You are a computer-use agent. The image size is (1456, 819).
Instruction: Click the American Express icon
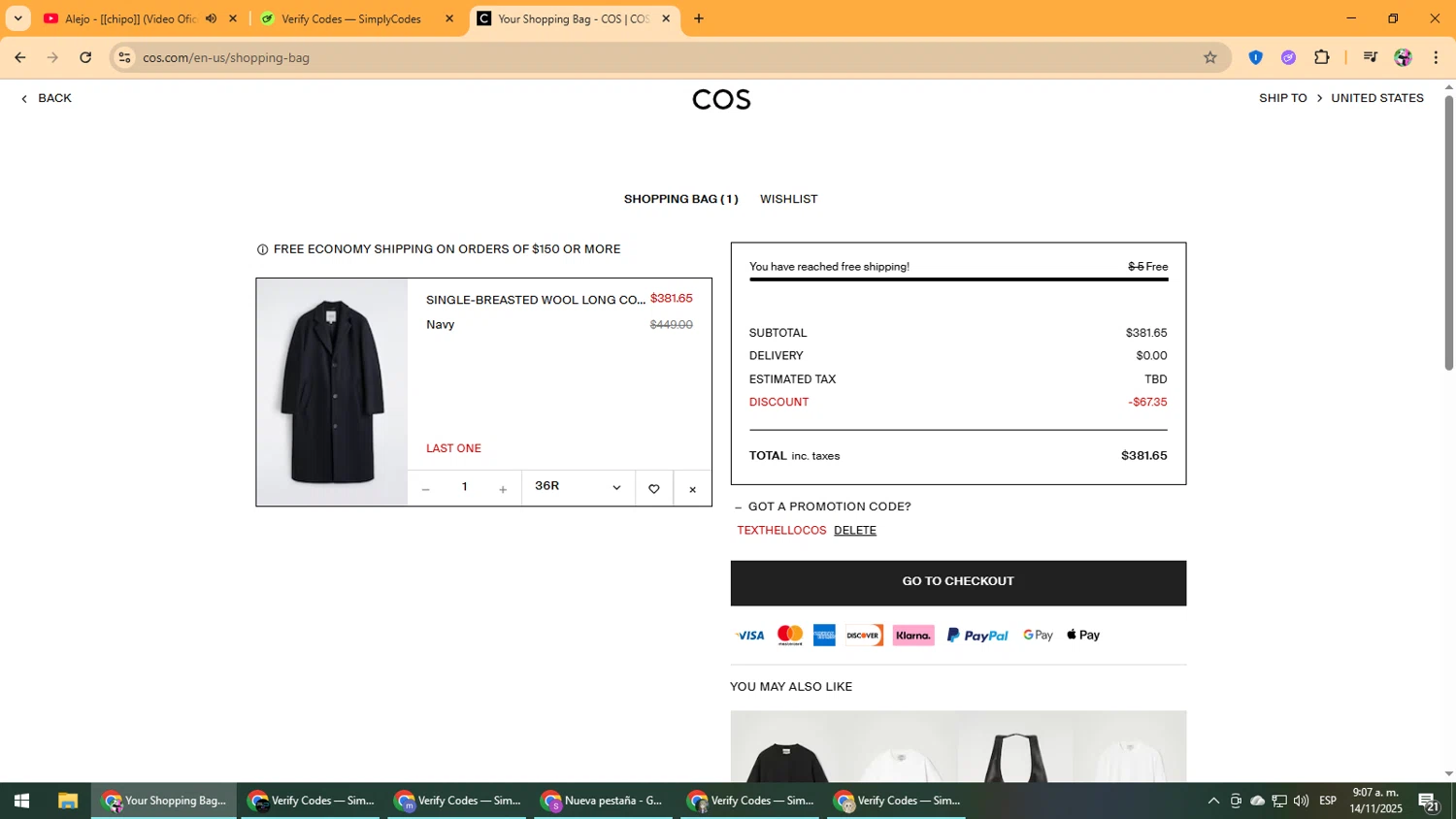click(824, 636)
